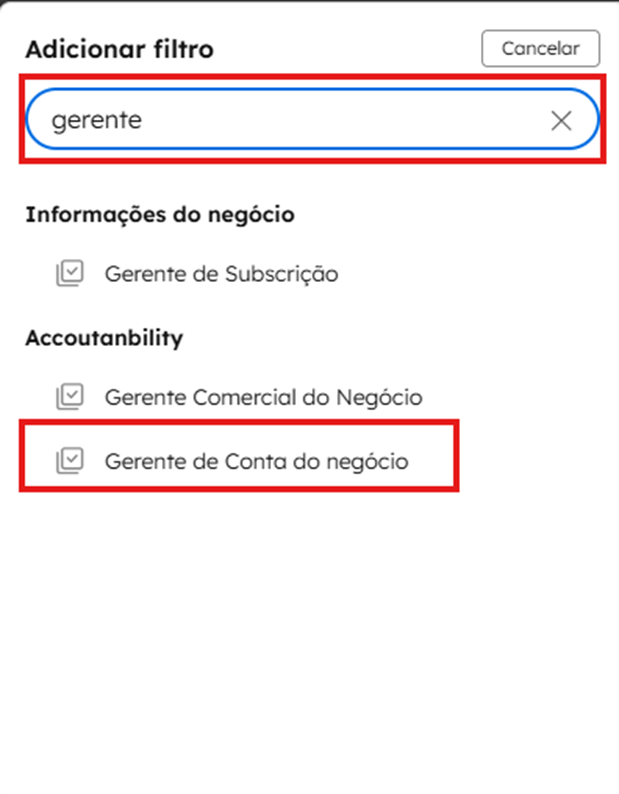Clear the search field with the X icon
Image resolution: width=619 pixels, height=794 pixels.
click(561, 121)
